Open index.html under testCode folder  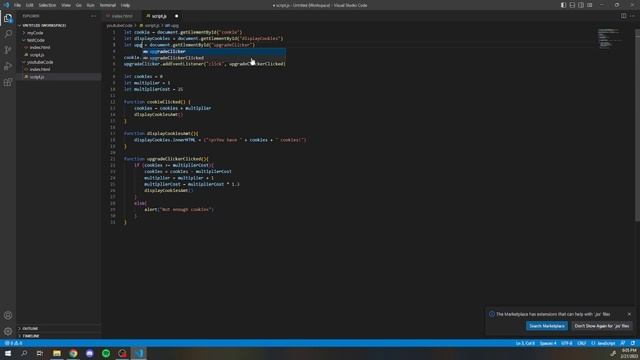pyautogui.click(x=40, y=47)
